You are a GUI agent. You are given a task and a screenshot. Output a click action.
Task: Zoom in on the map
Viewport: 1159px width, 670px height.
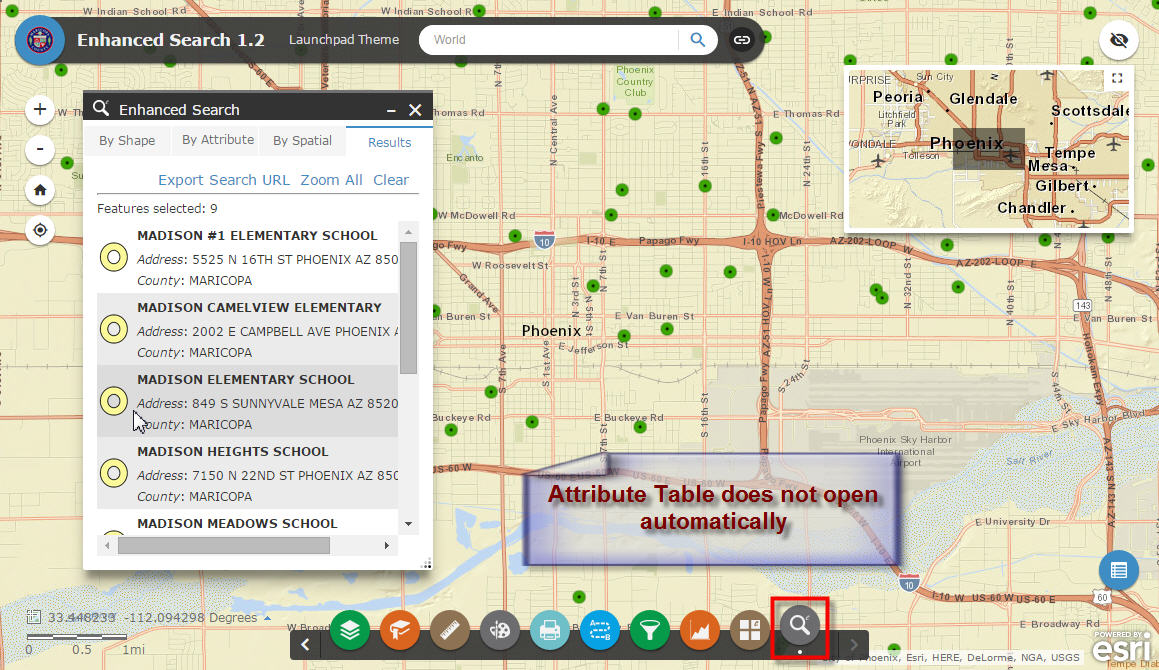click(x=40, y=109)
